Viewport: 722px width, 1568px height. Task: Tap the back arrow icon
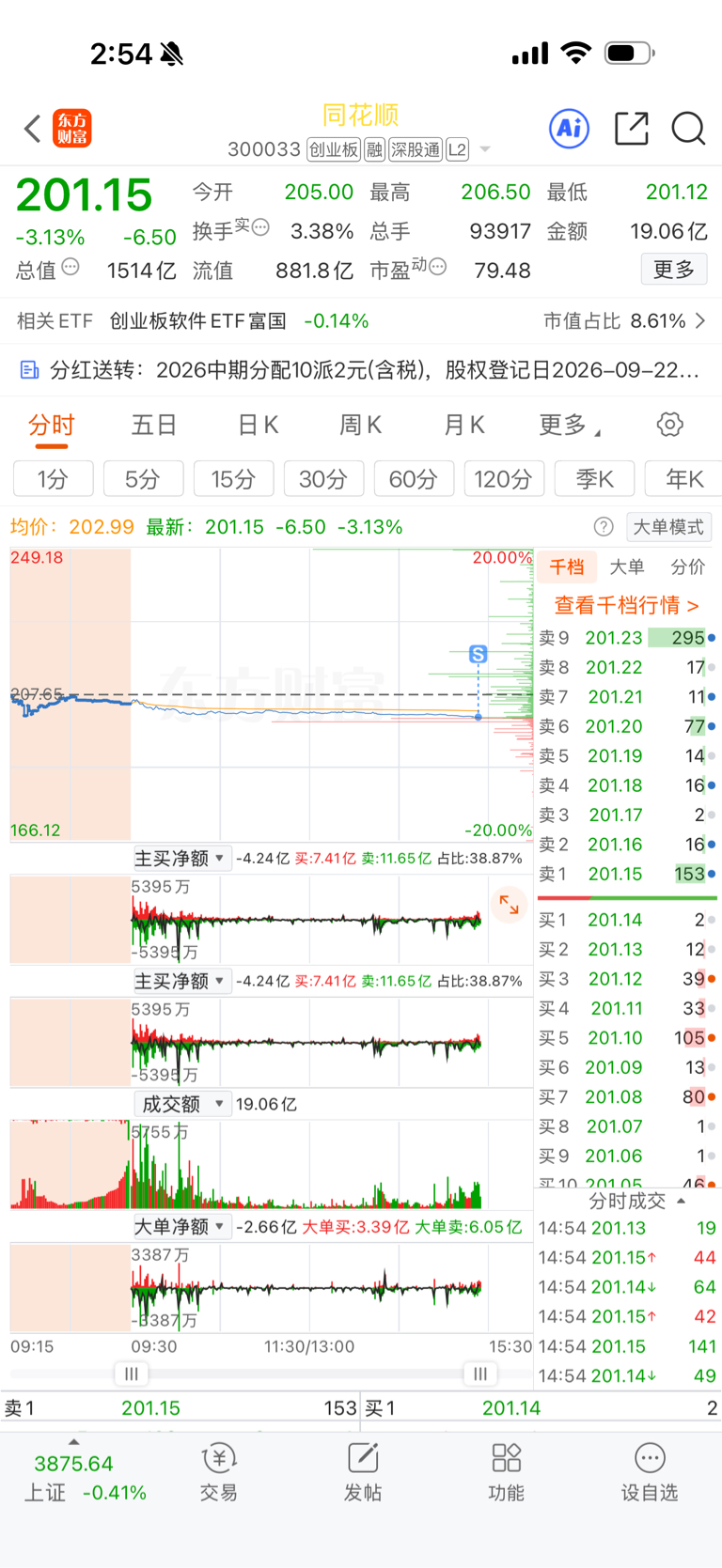point(32,129)
